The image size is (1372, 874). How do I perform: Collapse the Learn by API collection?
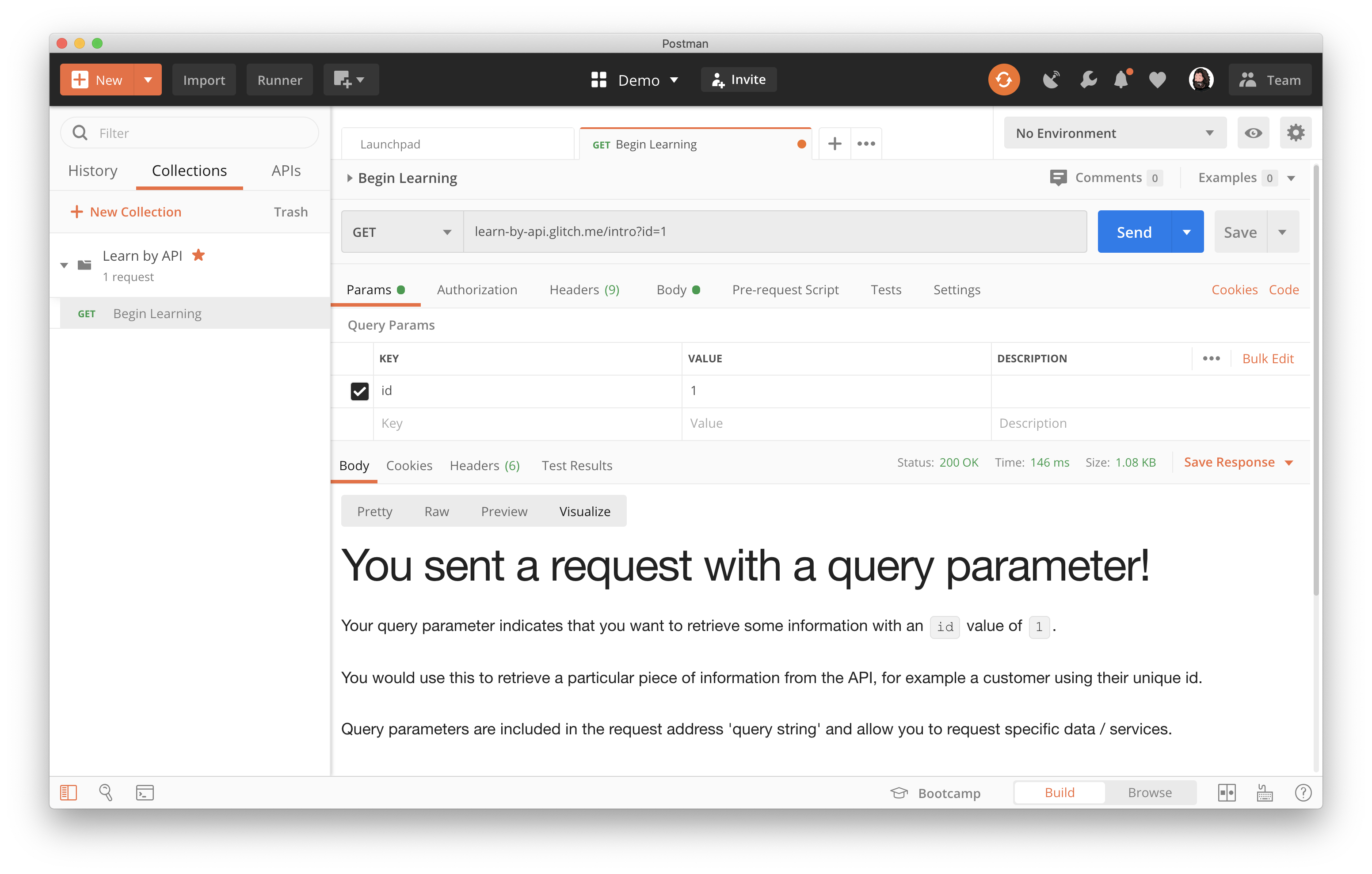point(64,266)
